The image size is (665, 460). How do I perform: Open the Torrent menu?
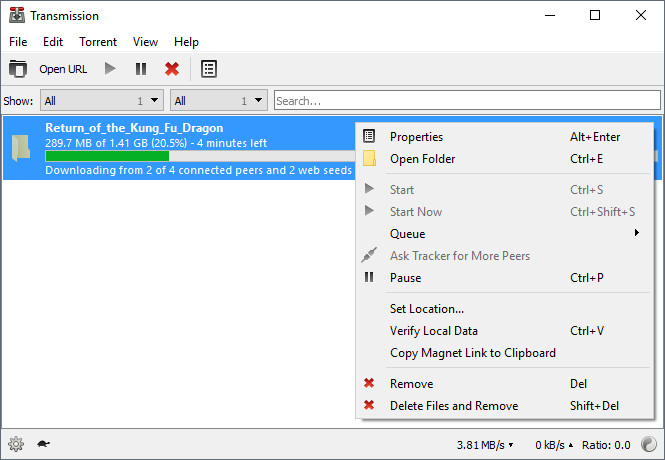pyautogui.click(x=98, y=42)
